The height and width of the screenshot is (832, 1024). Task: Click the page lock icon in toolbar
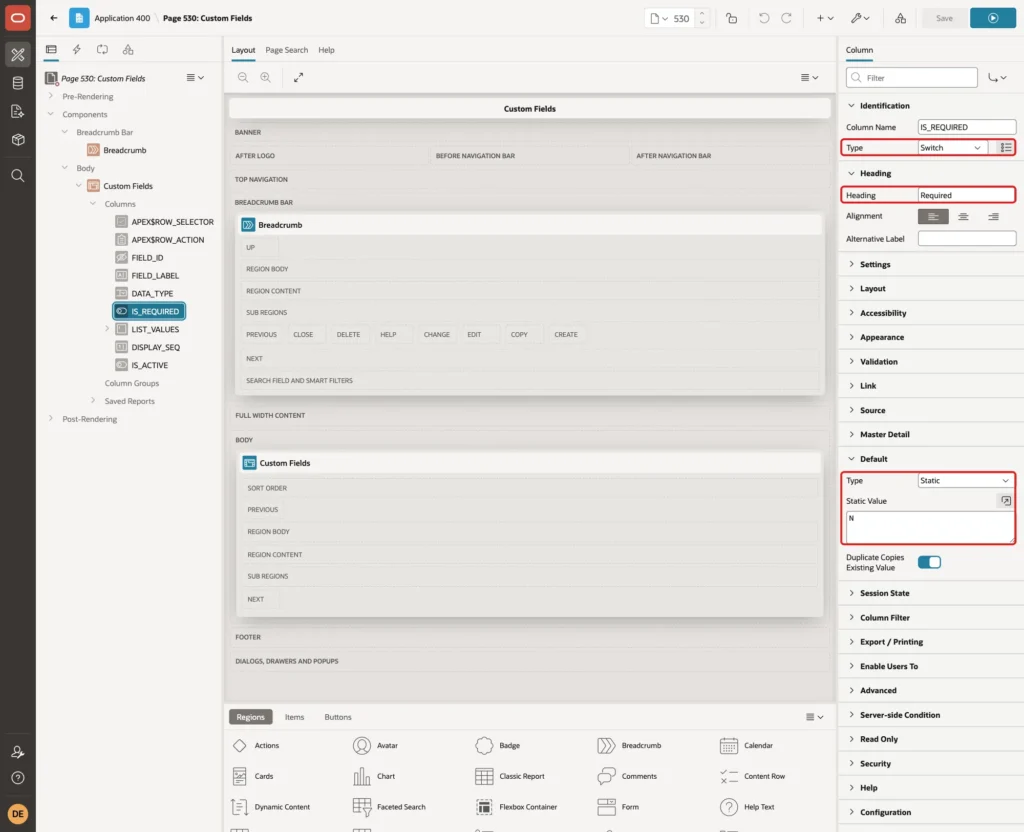[x=731, y=18]
